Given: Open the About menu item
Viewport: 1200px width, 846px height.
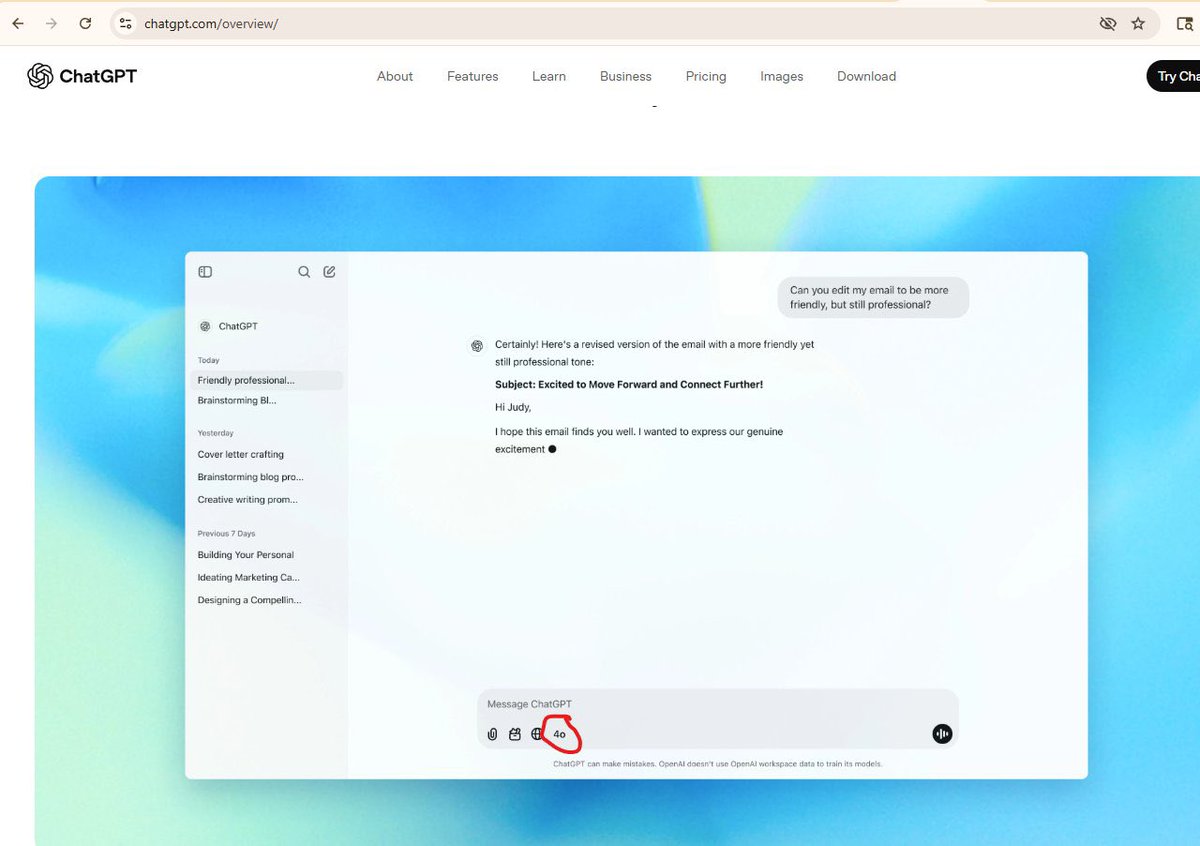Looking at the screenshot, I should pos(395,76).
